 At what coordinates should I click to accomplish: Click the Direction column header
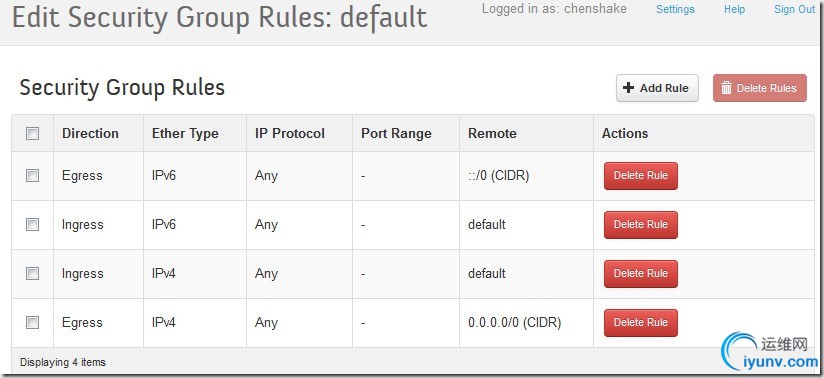click(x=90, y=134)
